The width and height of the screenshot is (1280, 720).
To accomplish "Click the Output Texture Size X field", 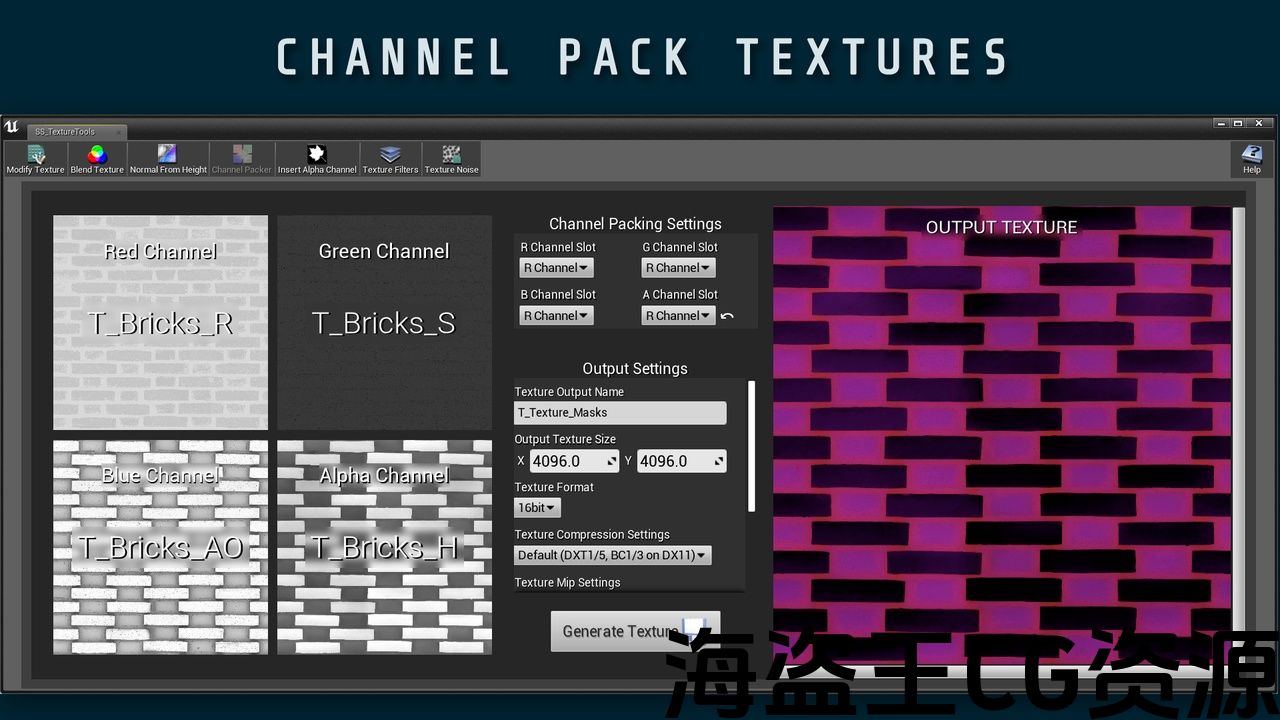I will pyautogui.click(x=574, y=461).
